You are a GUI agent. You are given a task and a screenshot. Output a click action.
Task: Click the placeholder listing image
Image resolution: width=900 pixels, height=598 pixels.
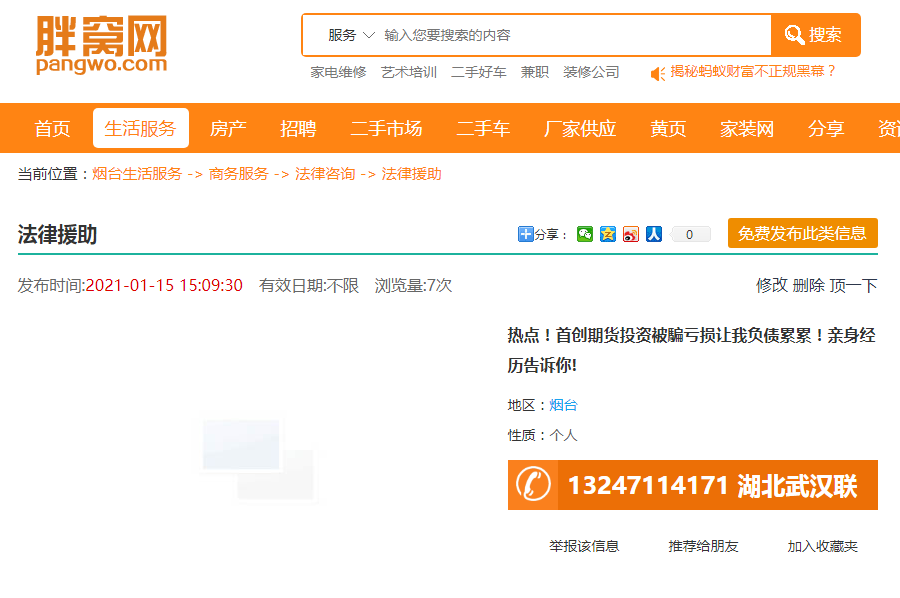[x=258, y=460]
